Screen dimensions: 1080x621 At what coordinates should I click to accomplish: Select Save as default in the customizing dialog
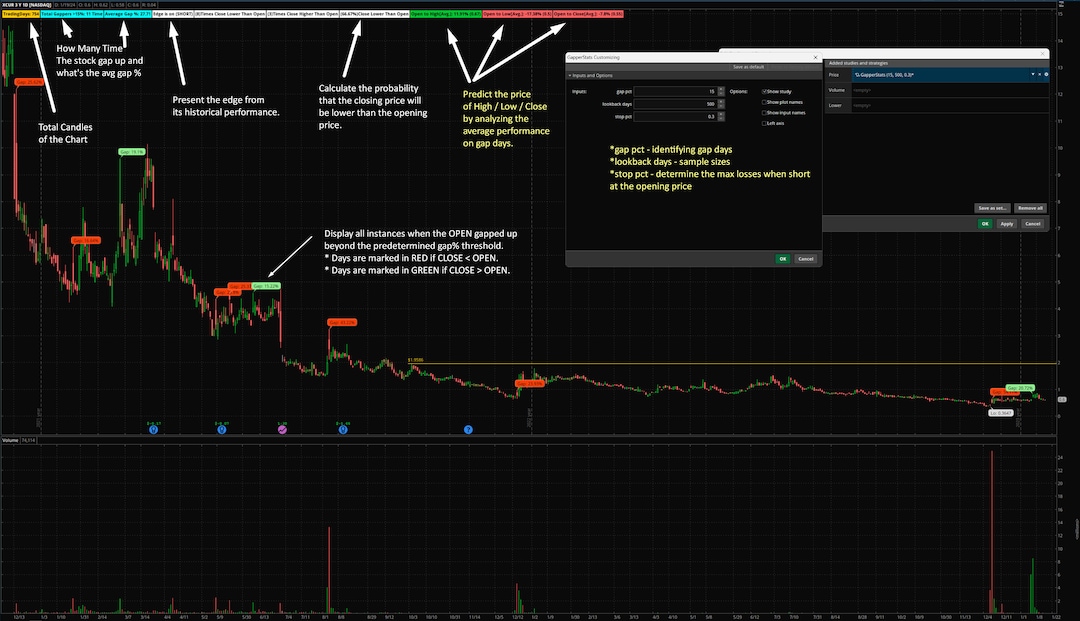point(747,67)
